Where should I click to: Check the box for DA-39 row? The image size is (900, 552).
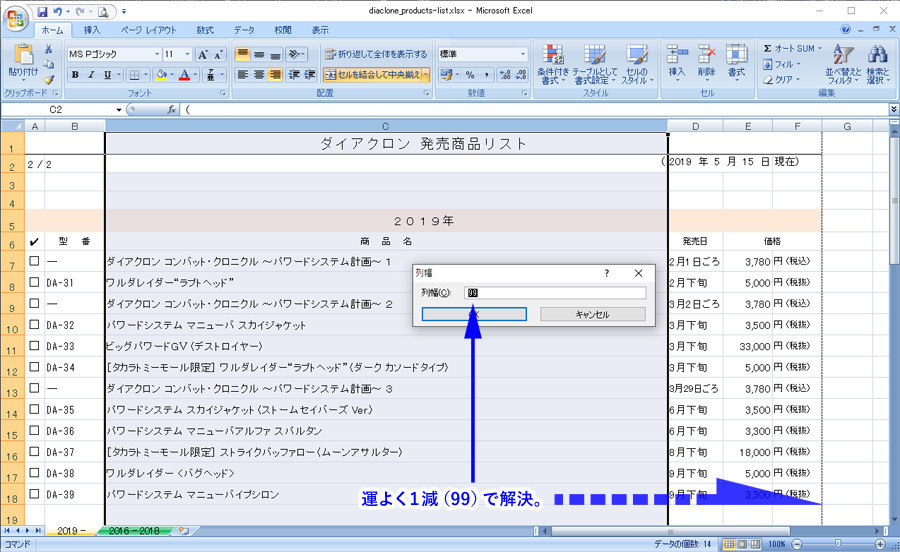(34, 494)
